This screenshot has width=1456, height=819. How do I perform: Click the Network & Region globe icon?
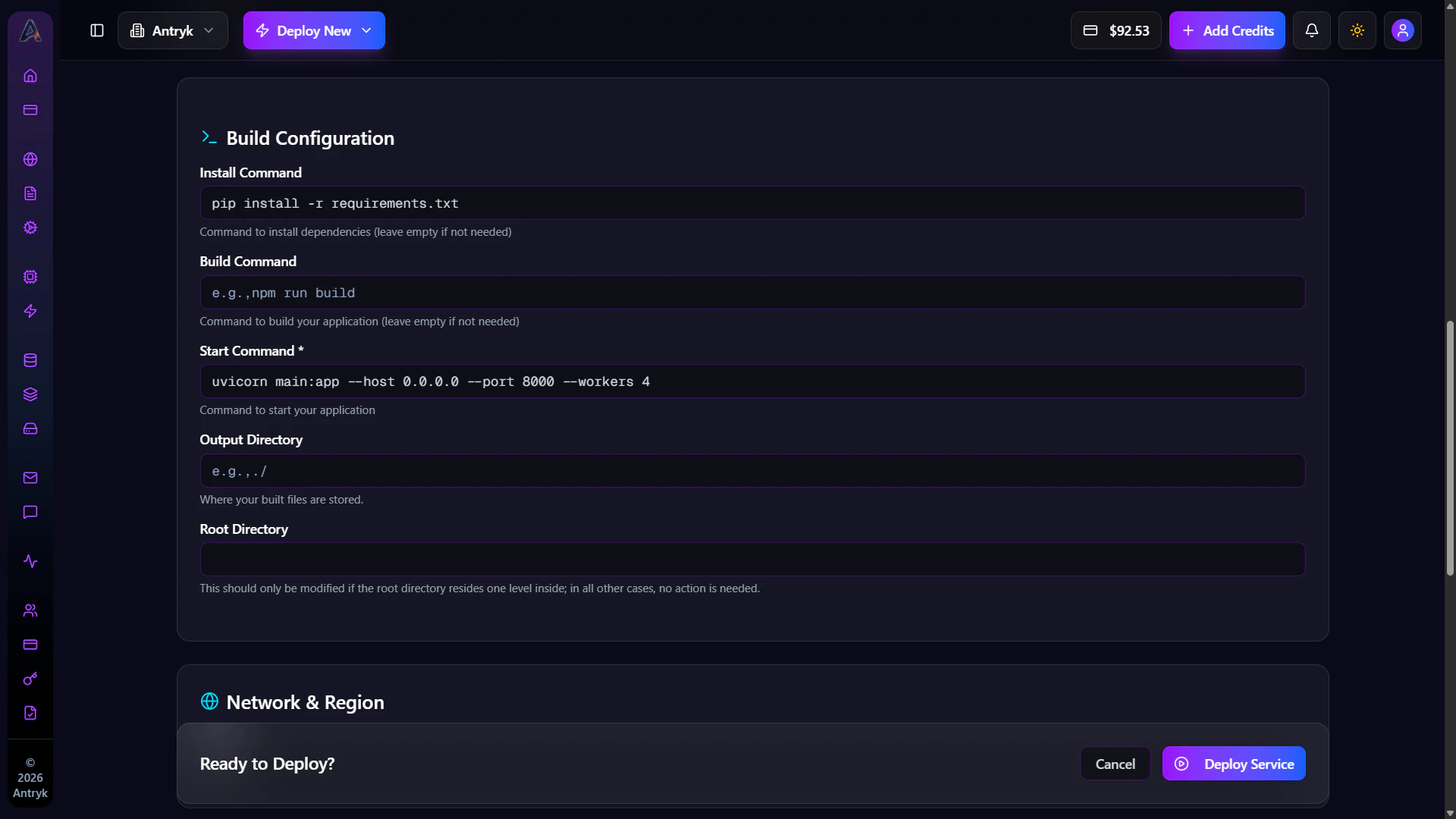coord(209,701)
